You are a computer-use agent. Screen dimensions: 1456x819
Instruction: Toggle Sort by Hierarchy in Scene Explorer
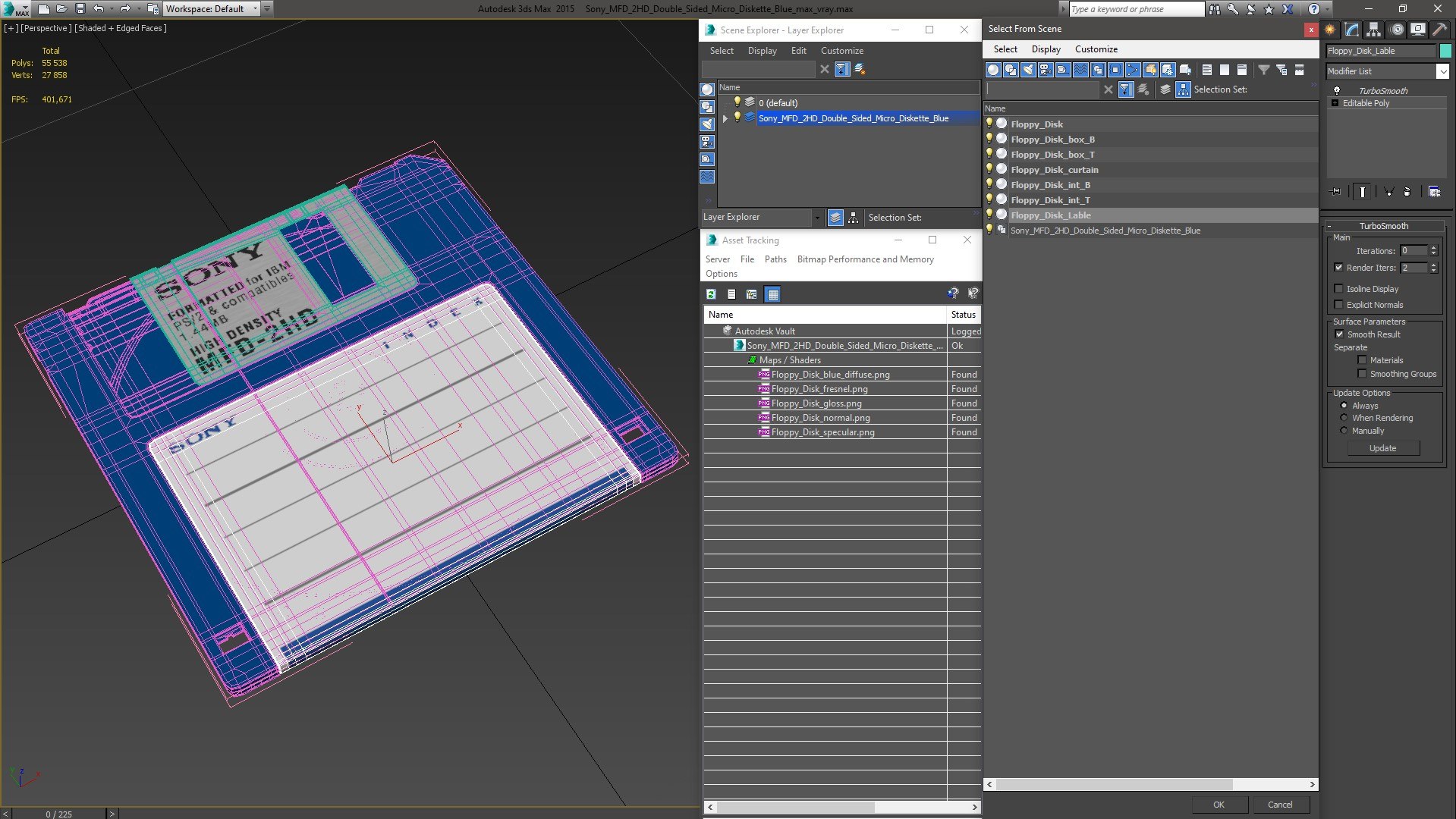pyautogui.click(x=854, y=218)
